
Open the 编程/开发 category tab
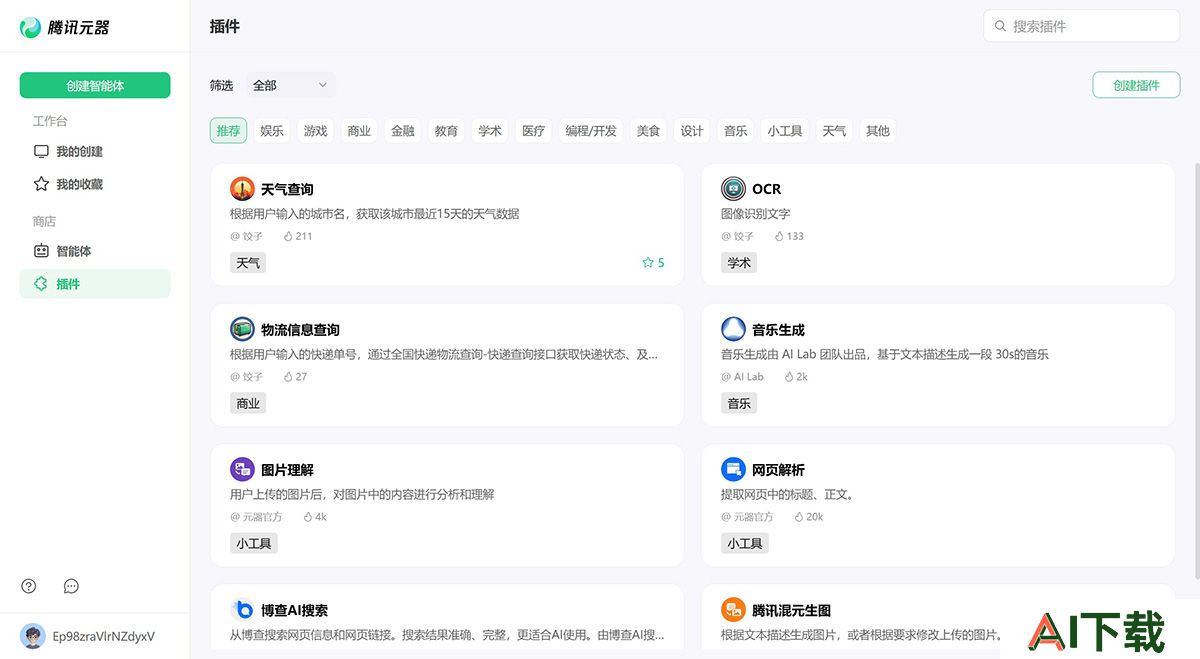pyautogui.click(x=591, y=131)
